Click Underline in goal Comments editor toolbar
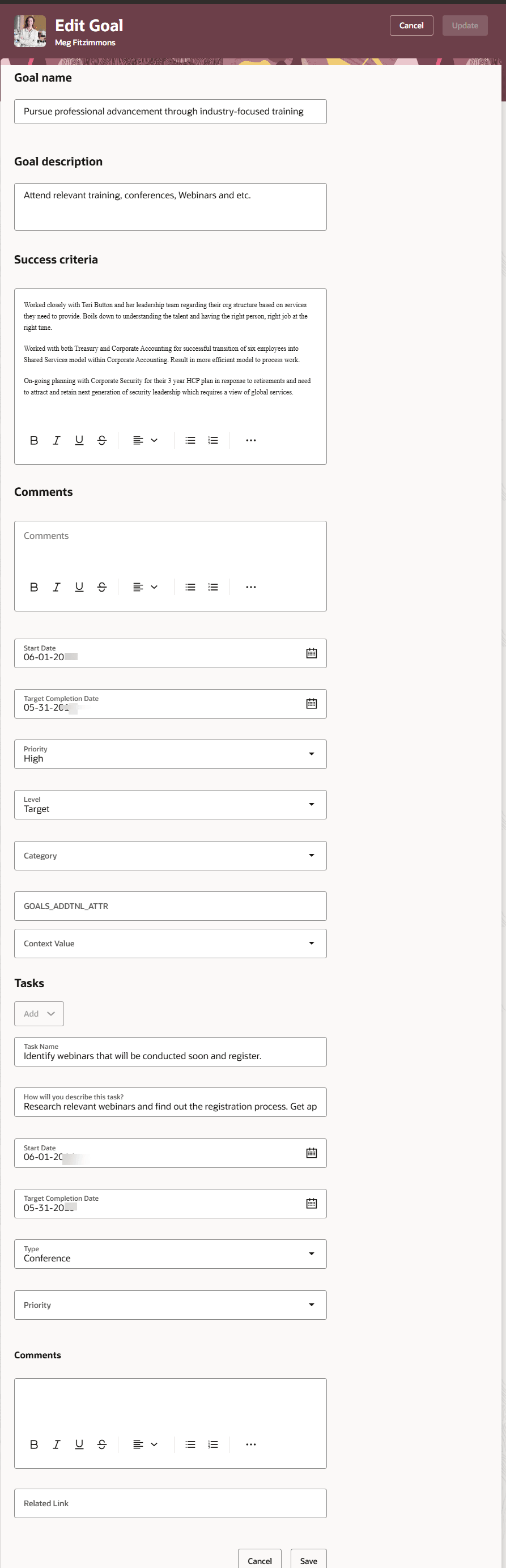The width and height of the screenshot is (506, 1568). point(79,587)
